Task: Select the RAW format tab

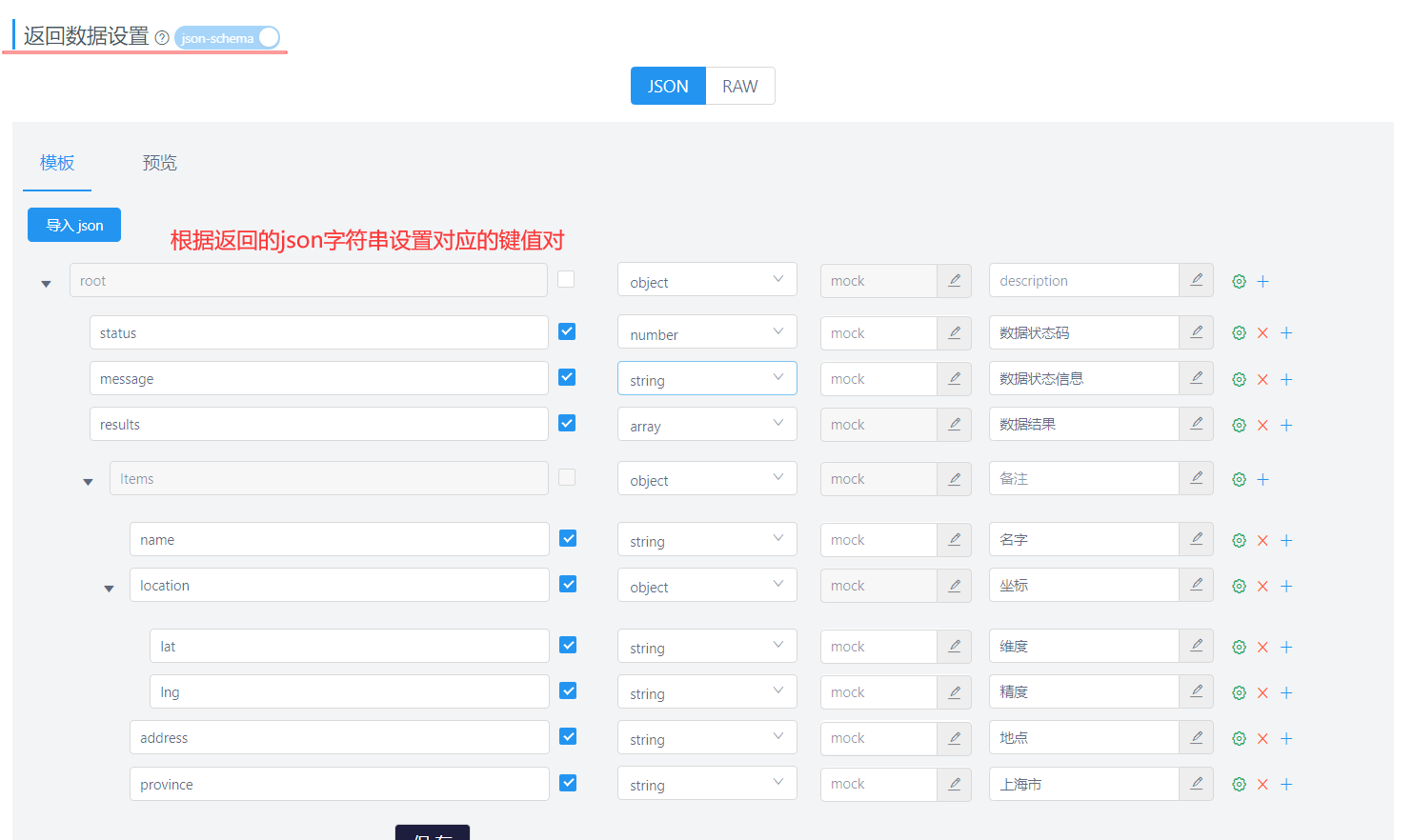Action: click(x=739, y=86)
